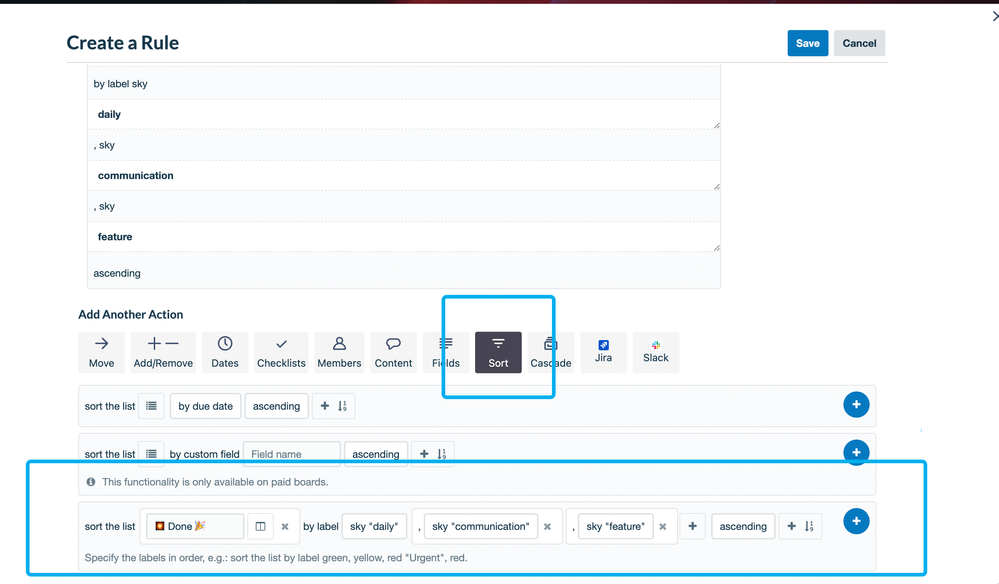Edit the Done list name field
The image size is (999, 584).
pyautogui.click(x=195, y=526)
